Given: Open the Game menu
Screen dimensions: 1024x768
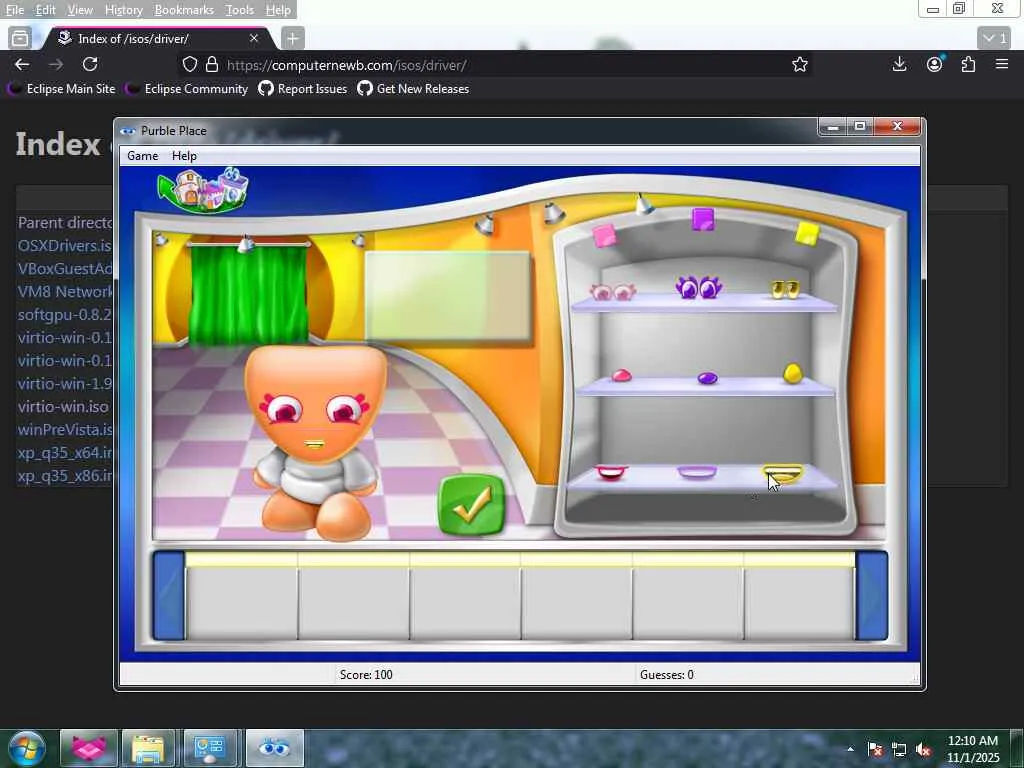Looking at the screenshot, I should click(142, 155).
